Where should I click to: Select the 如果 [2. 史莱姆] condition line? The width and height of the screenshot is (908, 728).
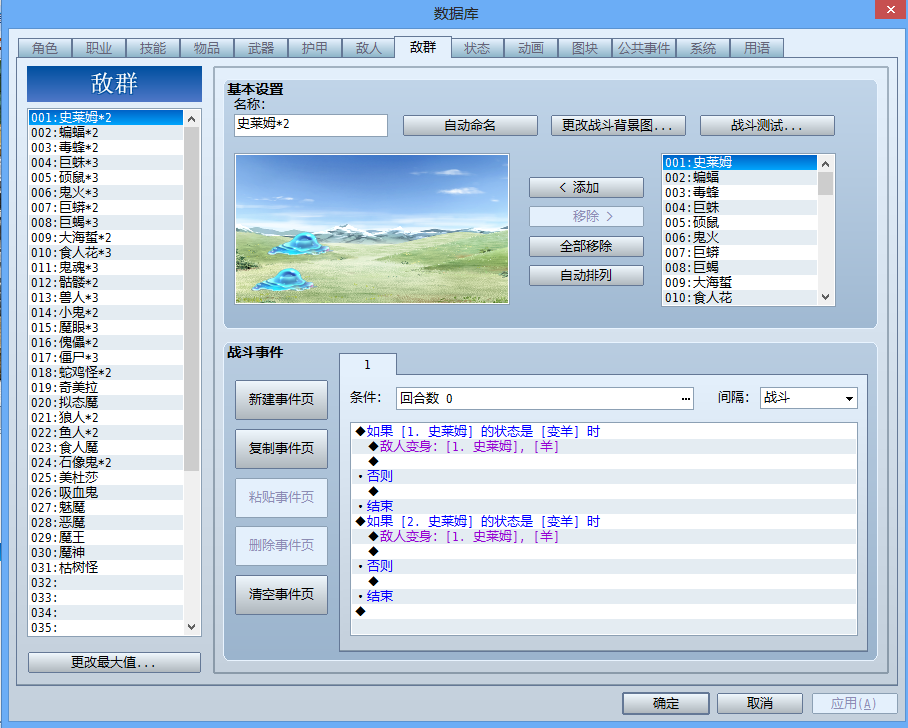[603, 521]
